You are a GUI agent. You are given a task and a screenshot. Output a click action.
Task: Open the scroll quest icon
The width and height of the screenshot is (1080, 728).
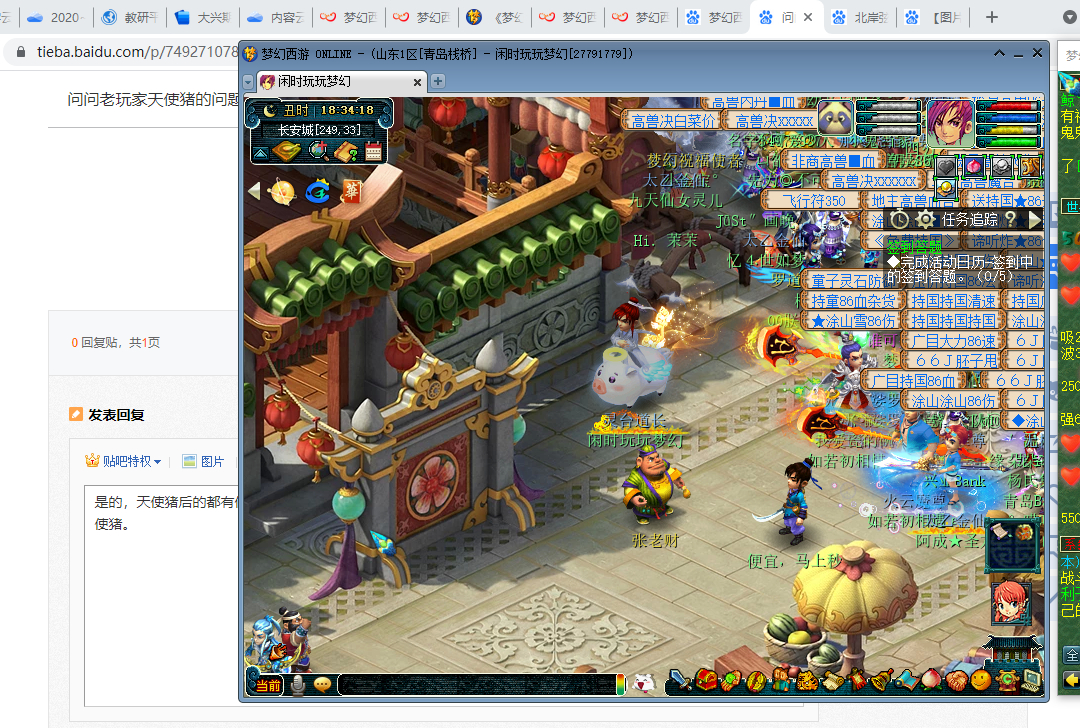(833, 680)
